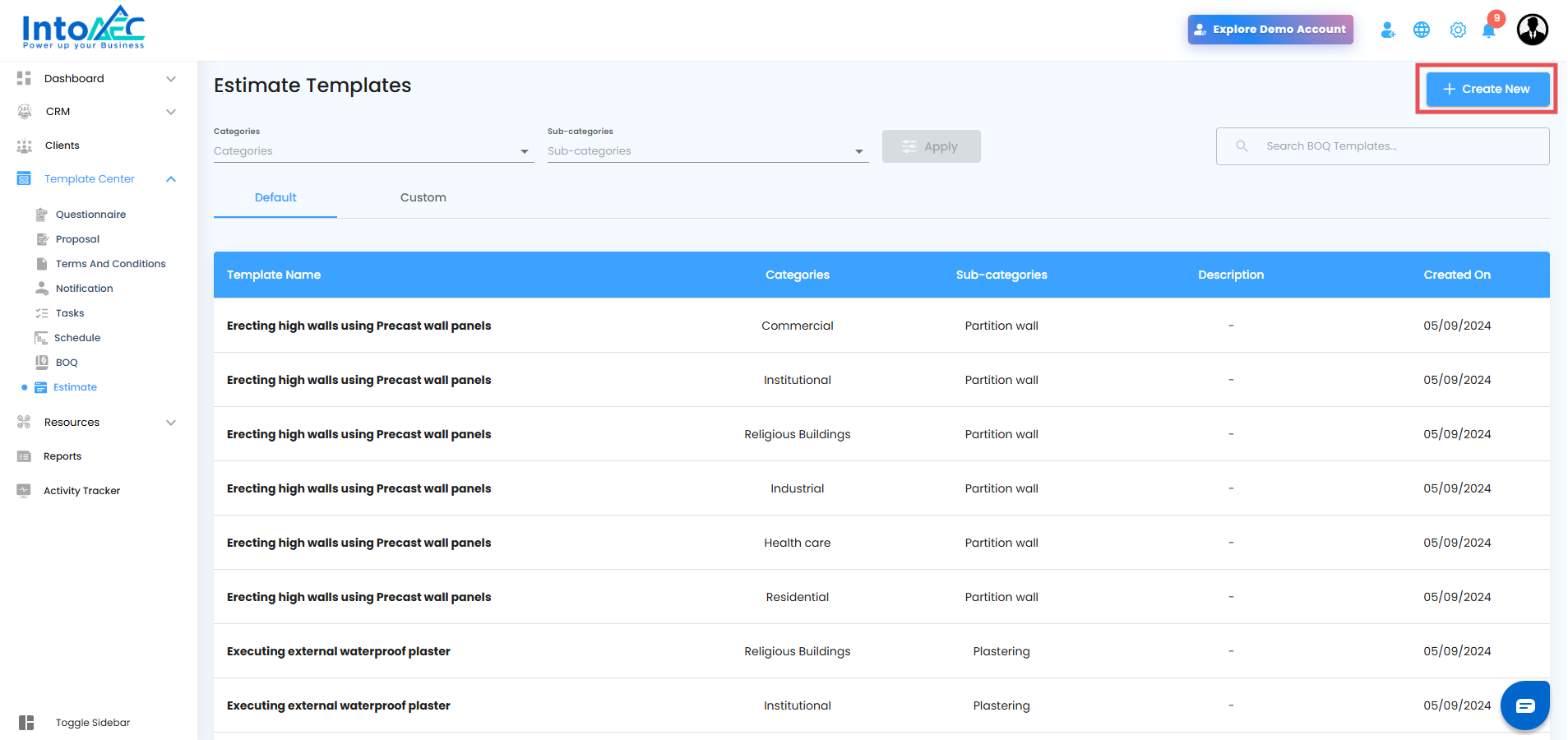This screenshot has height=740, width=1568.
Task: Click the Created On column header
Action: [1457, 275]
